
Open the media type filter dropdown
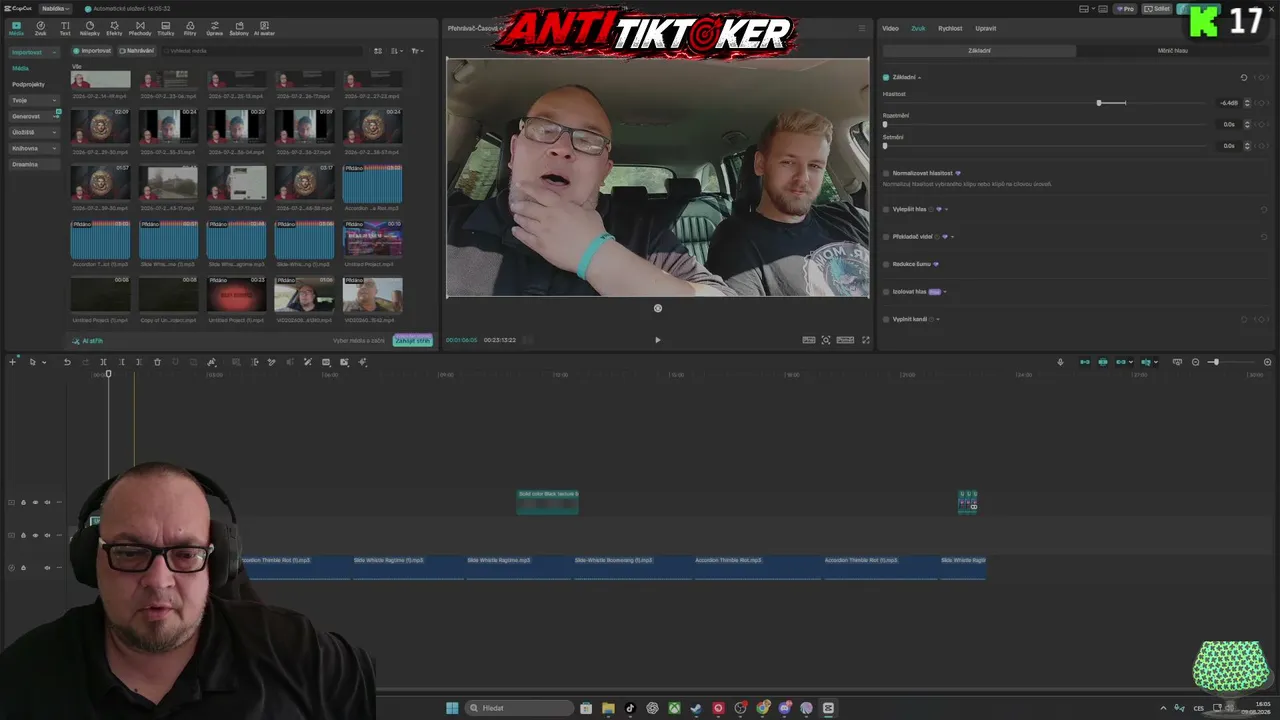(417, 50)
